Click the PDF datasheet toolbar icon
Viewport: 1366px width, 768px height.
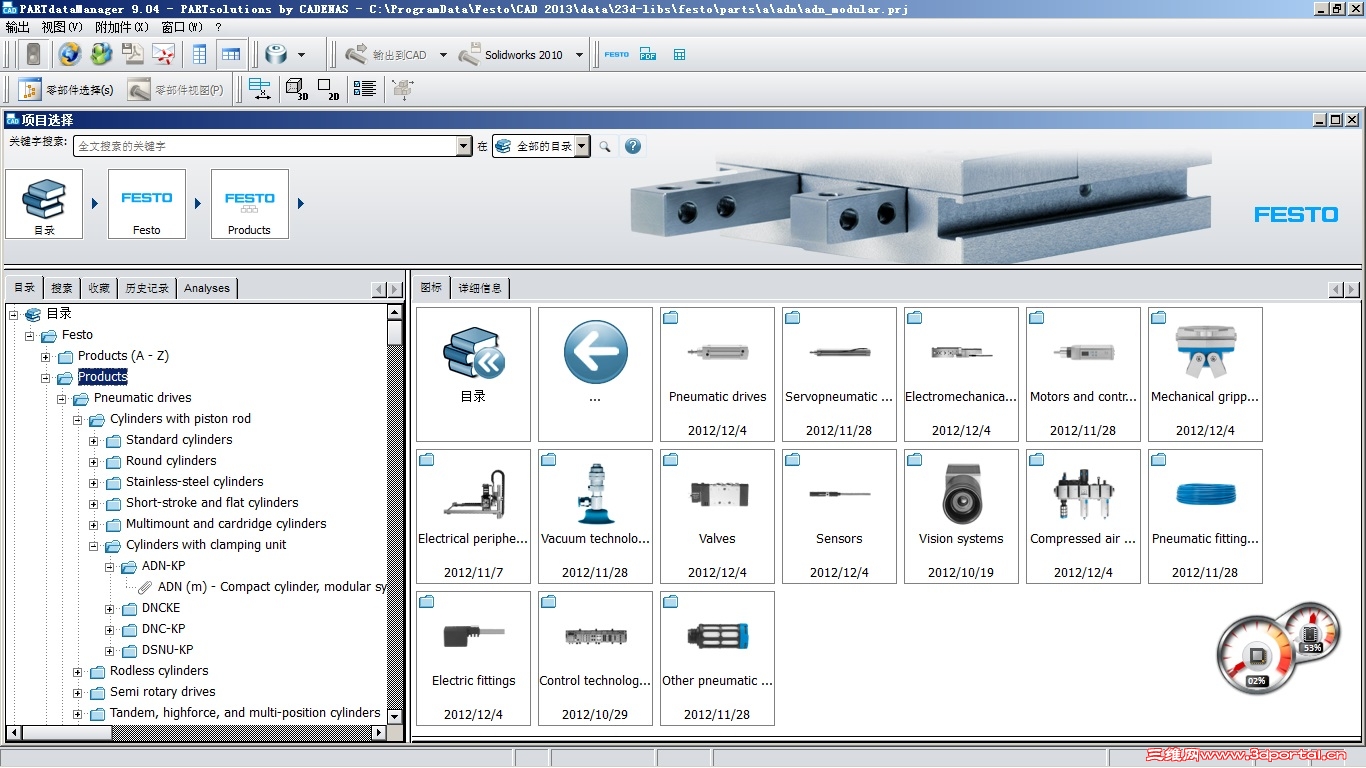point(132,54)
